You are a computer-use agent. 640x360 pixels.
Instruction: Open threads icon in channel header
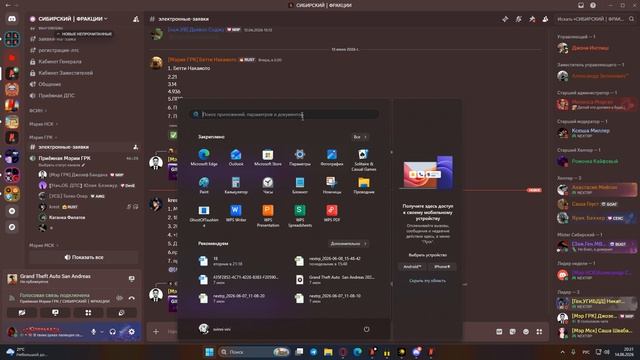(x=505, y=19)
